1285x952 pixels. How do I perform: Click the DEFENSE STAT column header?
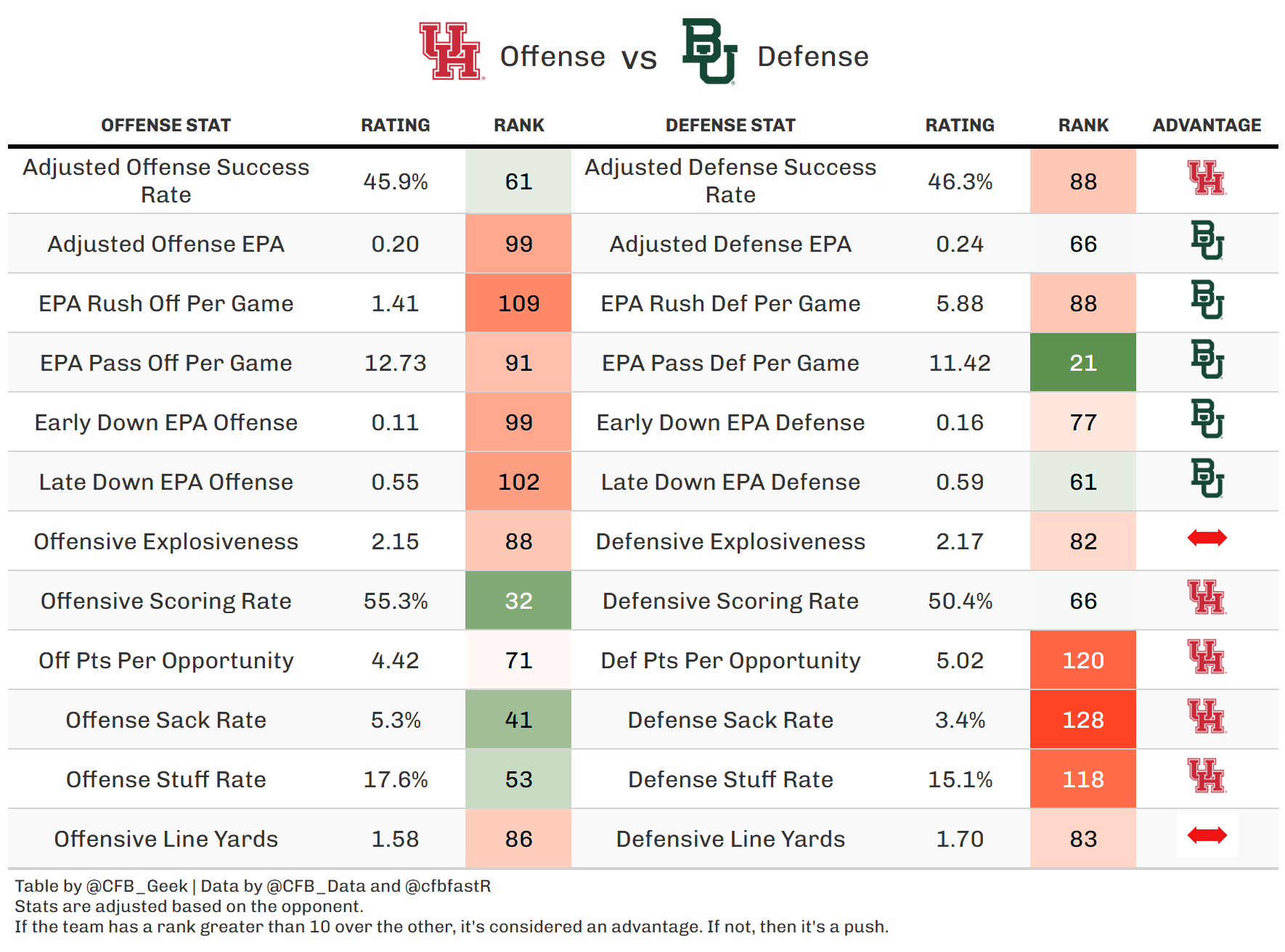[x=730, y=126]
